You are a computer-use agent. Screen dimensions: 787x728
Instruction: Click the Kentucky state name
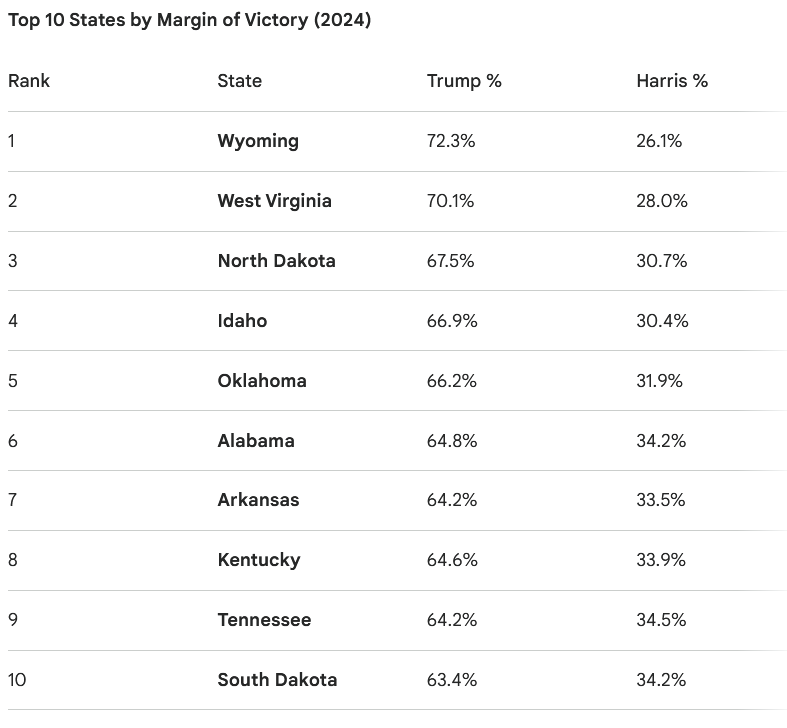258,560
